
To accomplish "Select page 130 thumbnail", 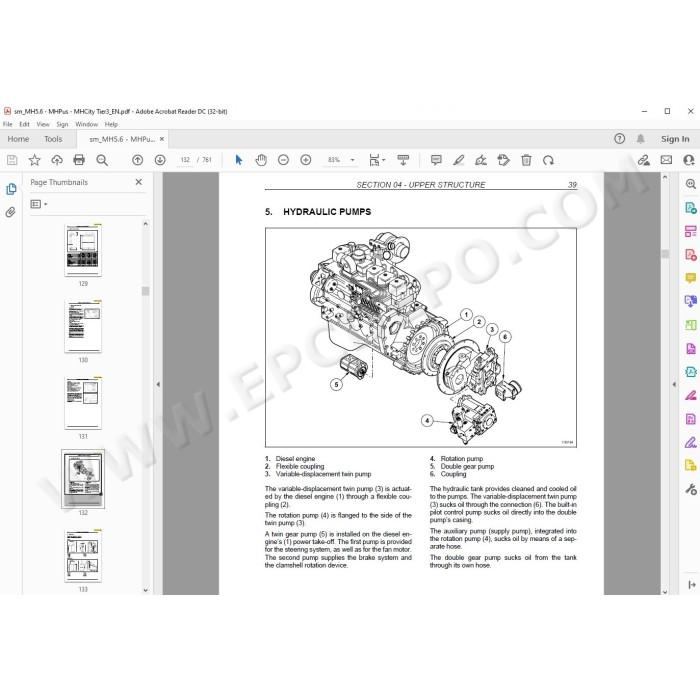I will point(83,327).
